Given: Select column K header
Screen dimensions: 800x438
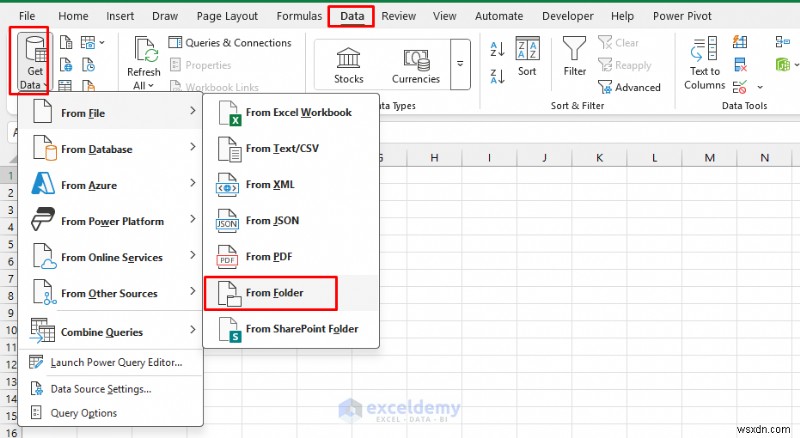Looking at the screenshot, I should pos(599,158).
